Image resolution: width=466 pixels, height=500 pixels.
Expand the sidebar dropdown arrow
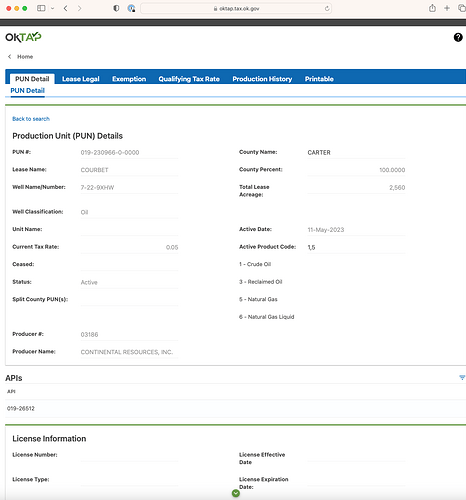[x=53, y=8]
